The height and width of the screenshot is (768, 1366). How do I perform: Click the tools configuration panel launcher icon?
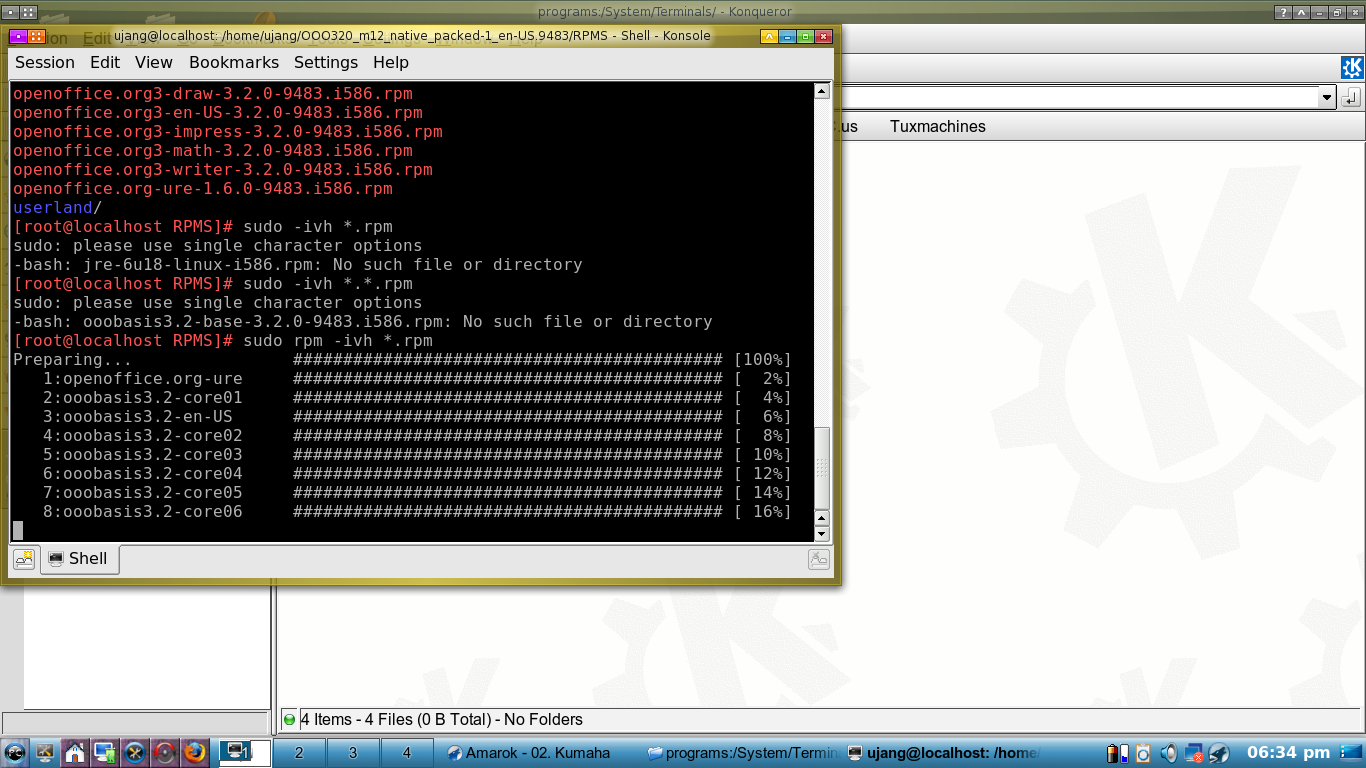135,752
